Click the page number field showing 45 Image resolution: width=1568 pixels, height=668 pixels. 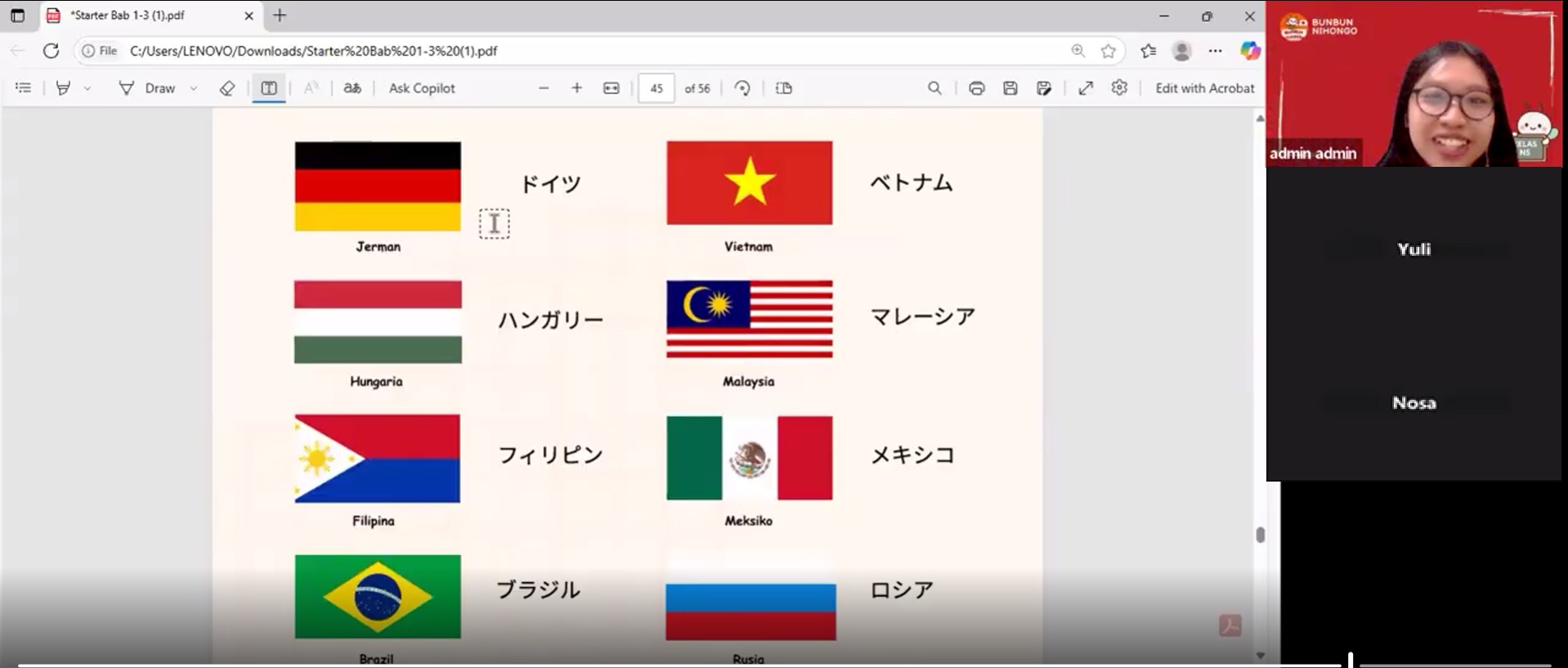coord(656,88)
